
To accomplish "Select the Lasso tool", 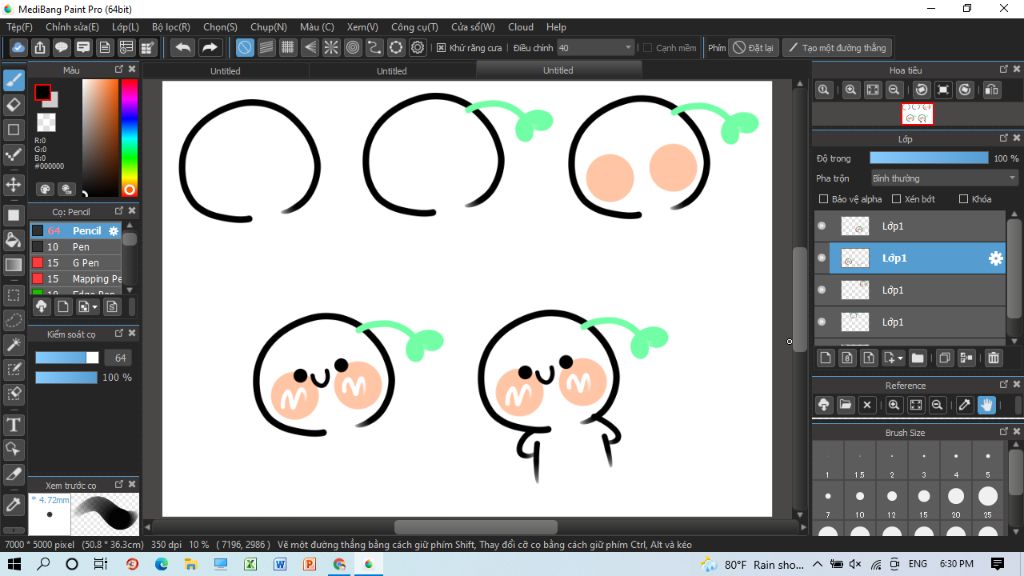I will pos(14,320).
